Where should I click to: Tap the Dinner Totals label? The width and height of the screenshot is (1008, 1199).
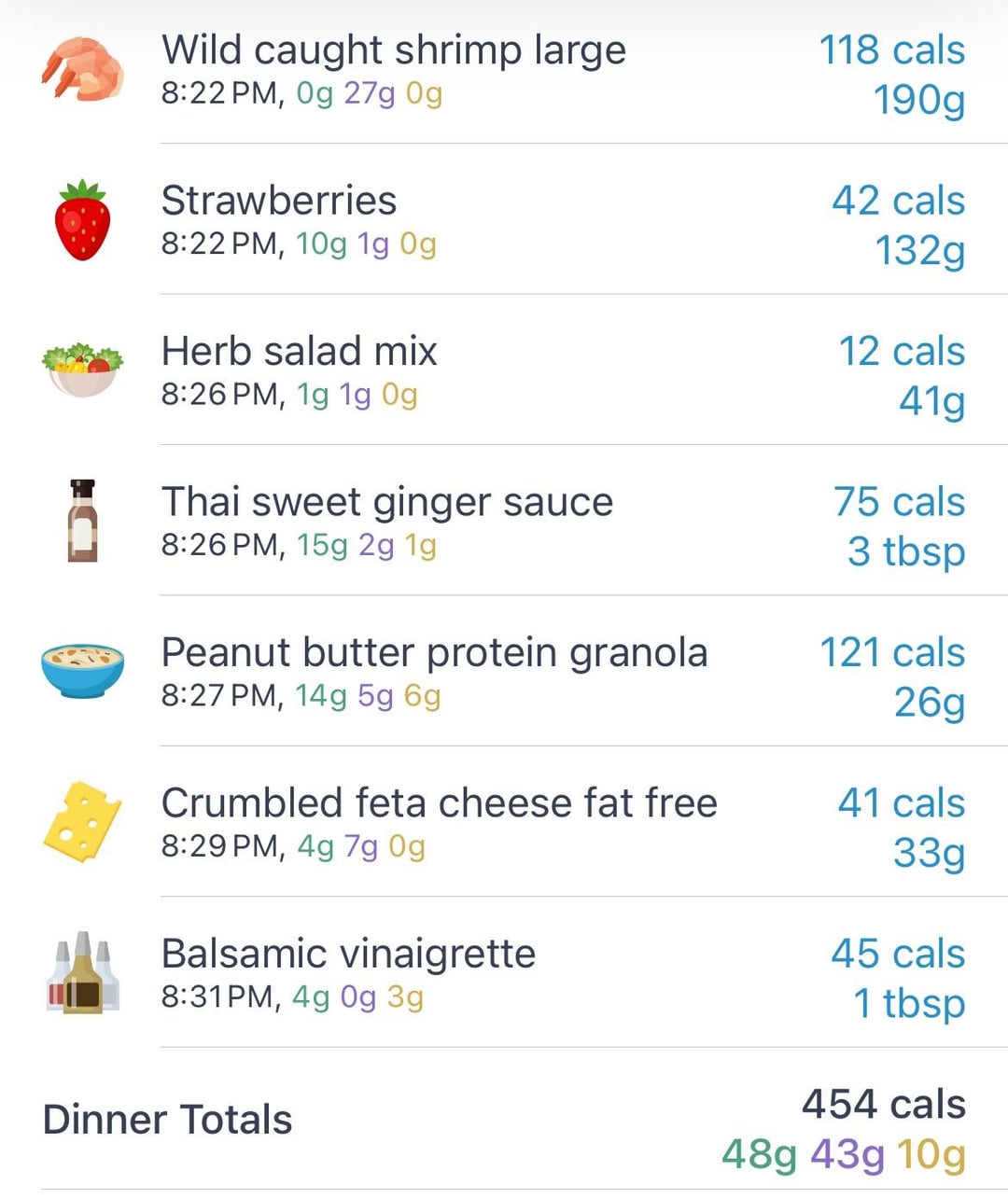tap(168, 1119)
